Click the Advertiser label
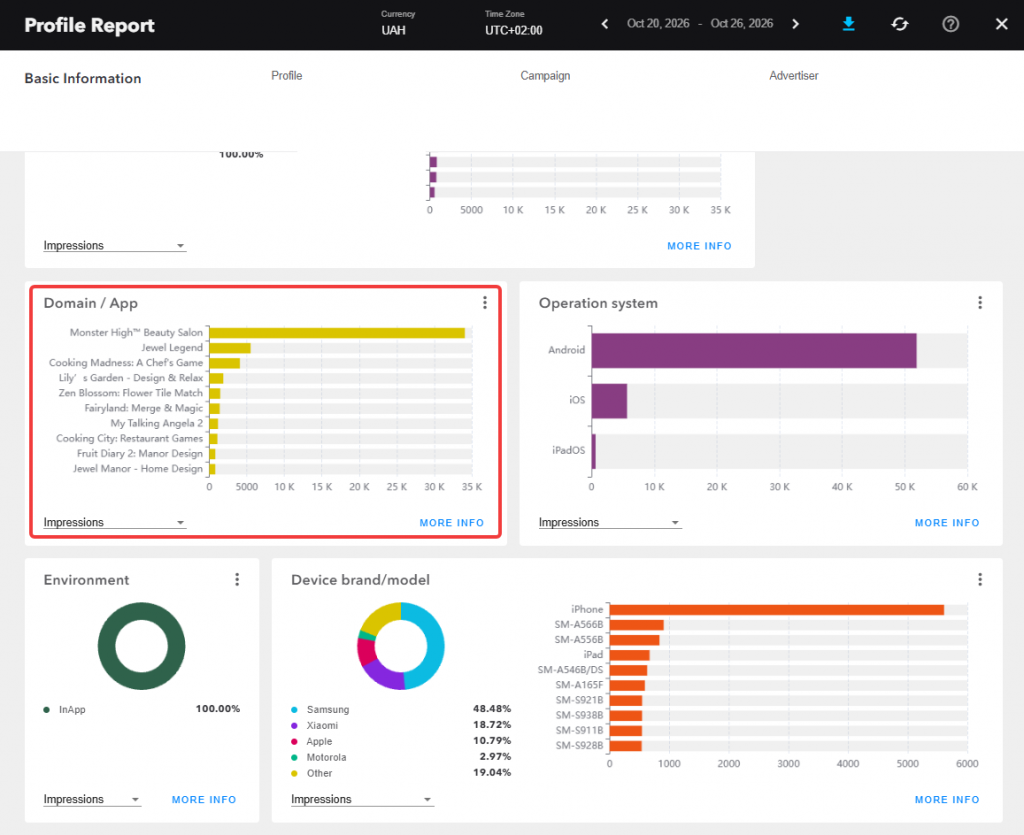Viewport: 1024px width, 835px height. tap(793, 76)
